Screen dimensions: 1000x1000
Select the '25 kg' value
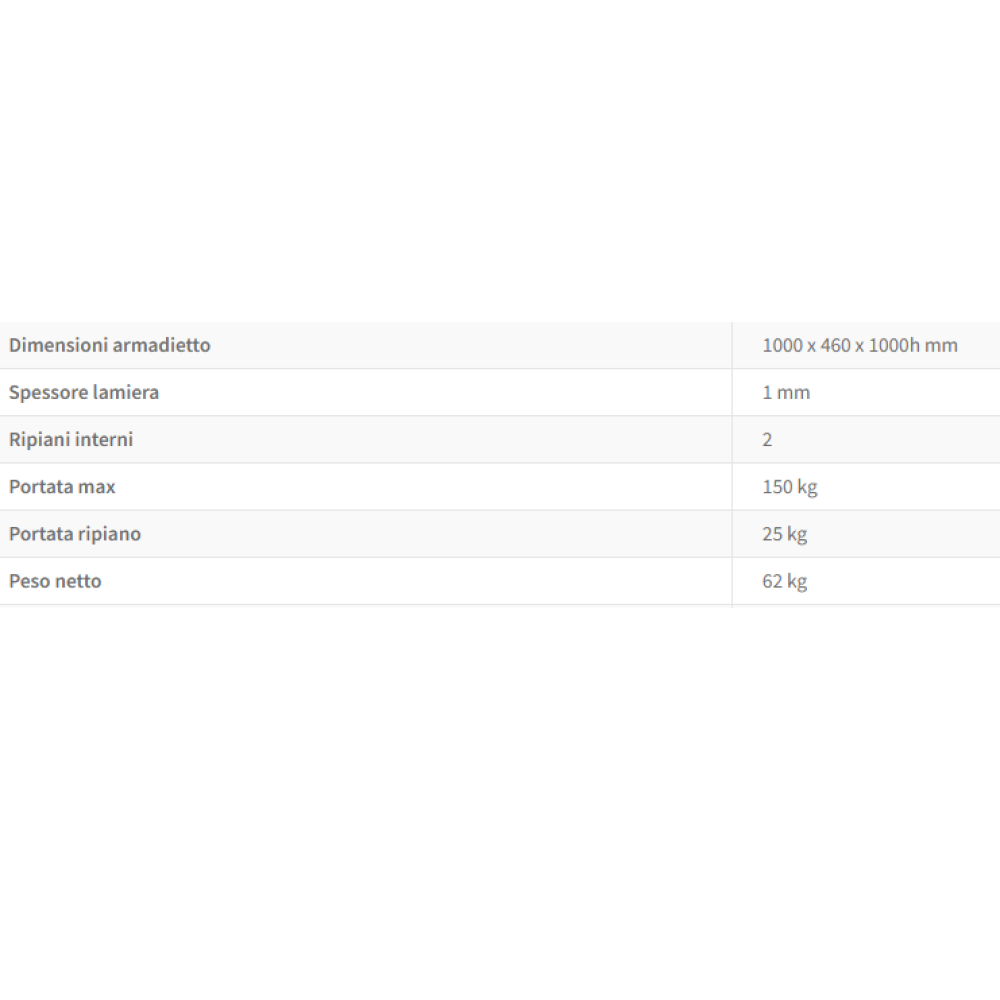[x=784, y=534]
